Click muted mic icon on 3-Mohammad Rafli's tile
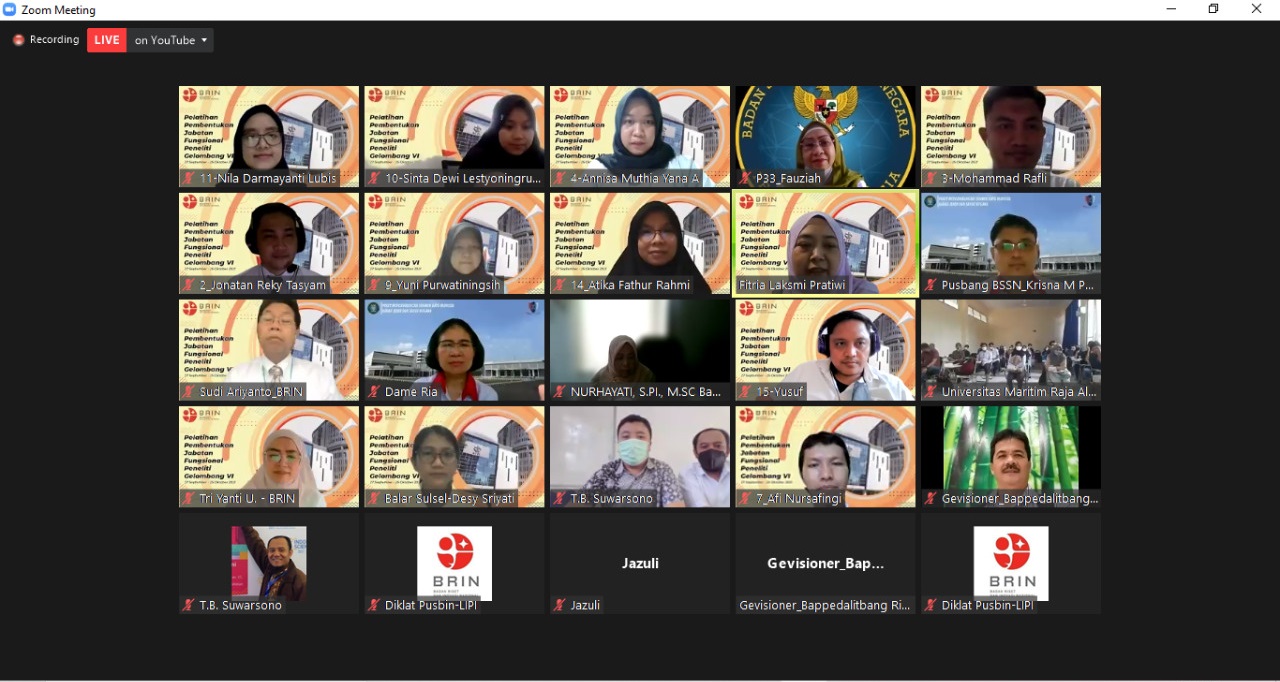1280x682 pixels. click(931, 179)
